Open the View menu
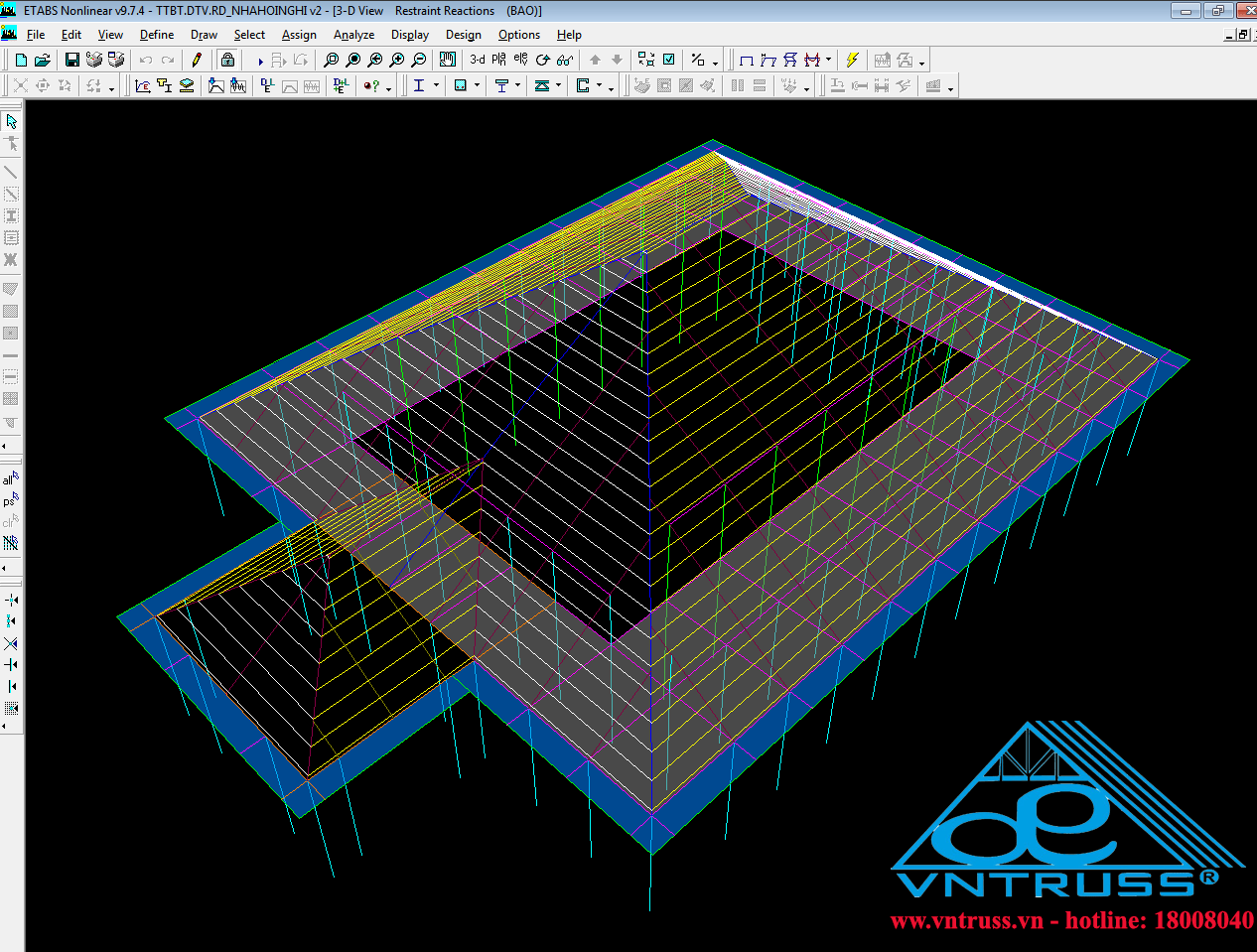The image size is (1257, 952). tap(110, 35)
